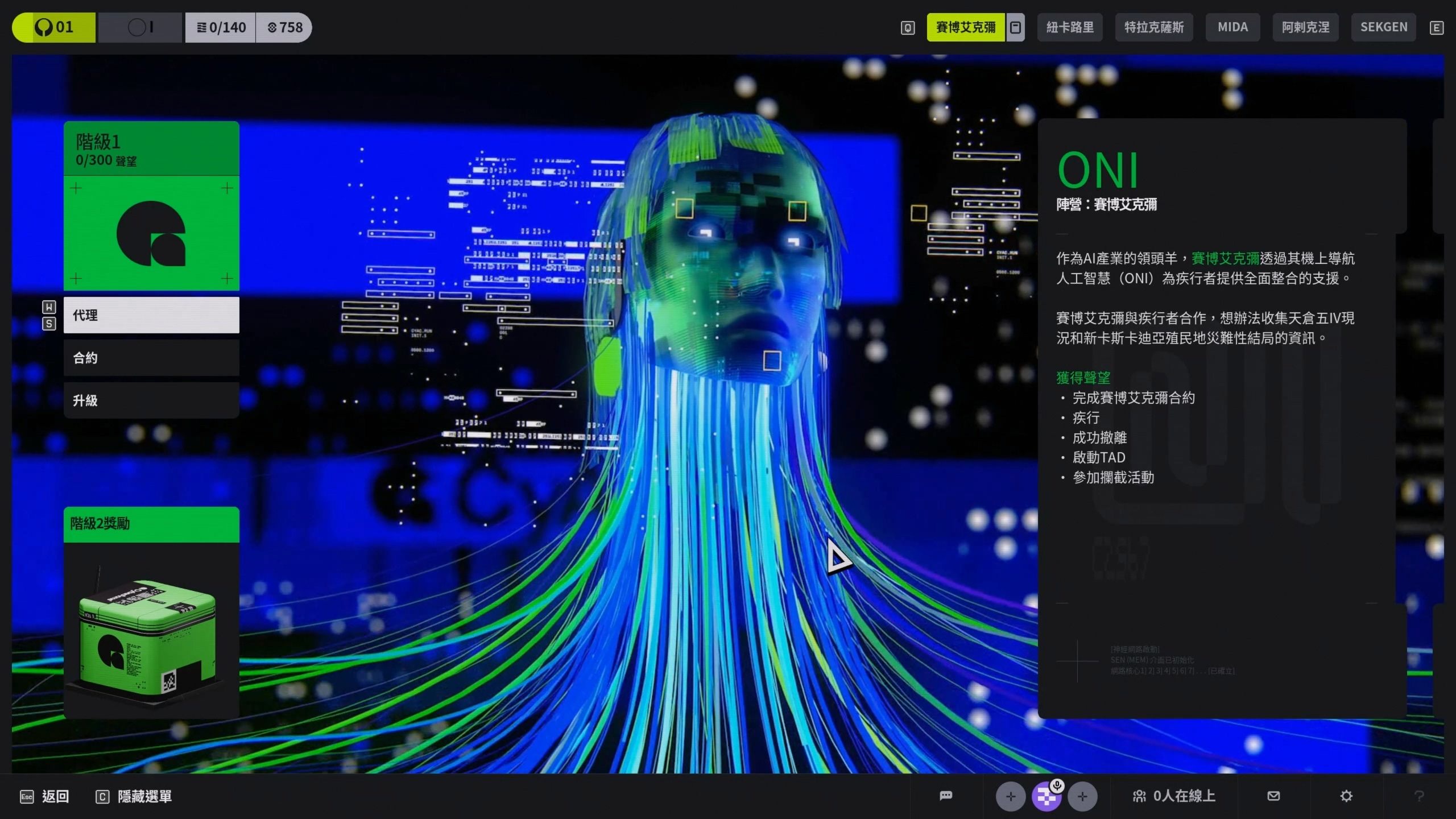Click the Q previous faction key icon
The image size is (1456, 819).
tap(908, 28)
